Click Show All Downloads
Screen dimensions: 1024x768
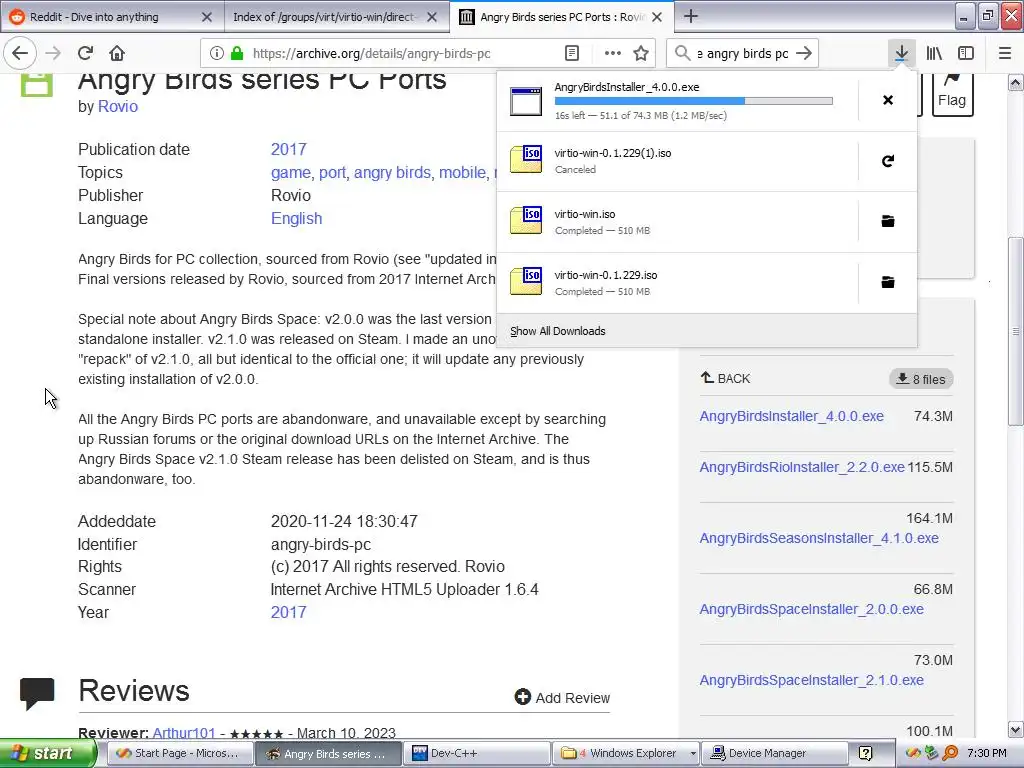tap(558, 331)
